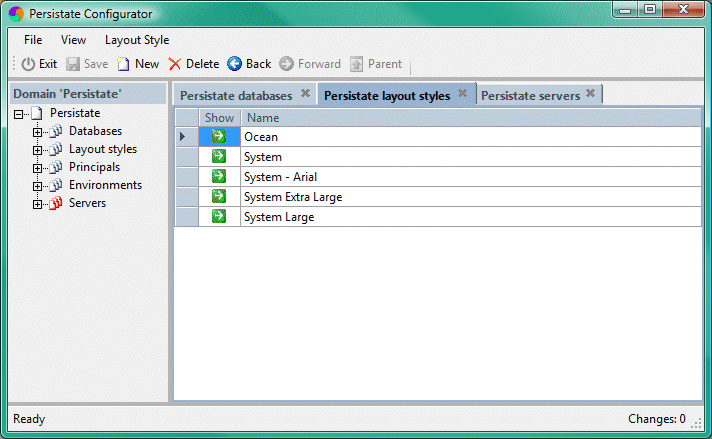Collapse the Persistate root tree node
This screenshot has height=439, width=712.
tap(20, 114)
